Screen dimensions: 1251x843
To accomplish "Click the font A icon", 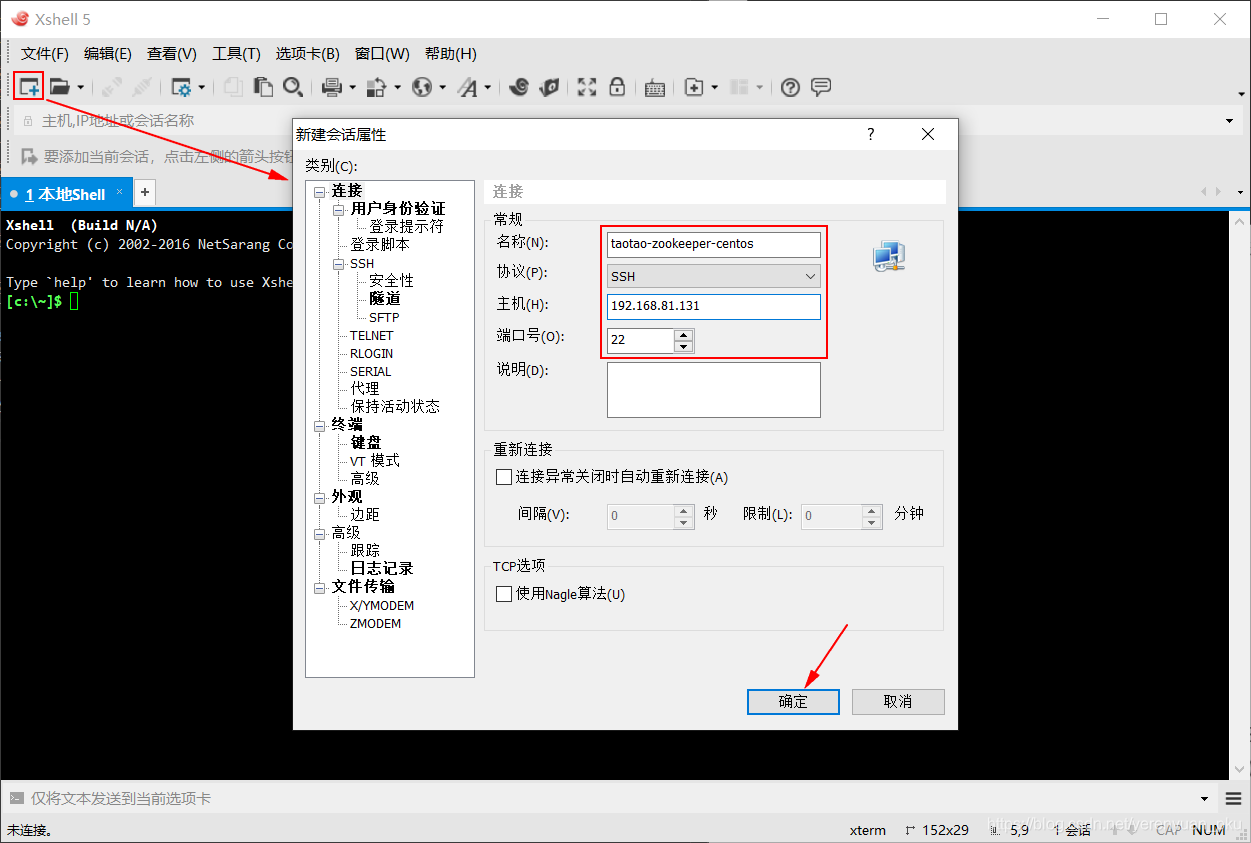I will (x=468, y=87).
